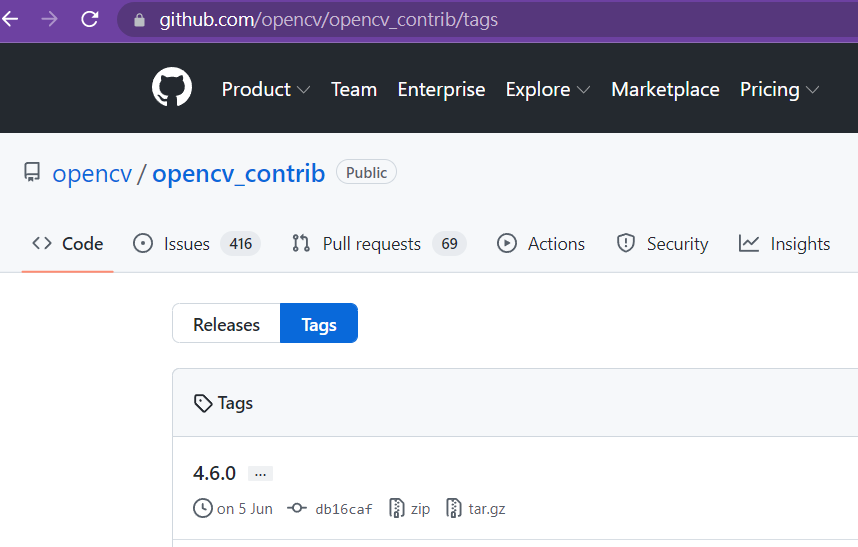Open the Issues tab
858x547 pixels.
197,243
